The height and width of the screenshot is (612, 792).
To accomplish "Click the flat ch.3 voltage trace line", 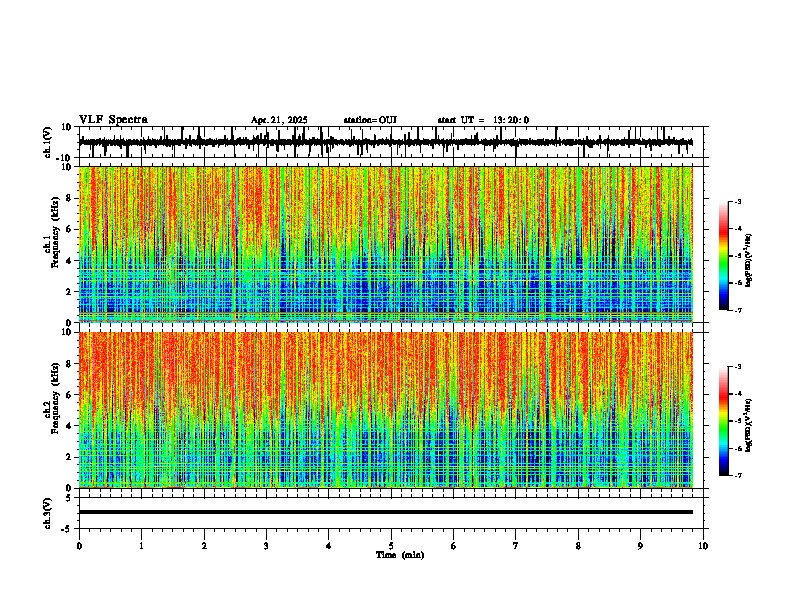I will [386, 512].
